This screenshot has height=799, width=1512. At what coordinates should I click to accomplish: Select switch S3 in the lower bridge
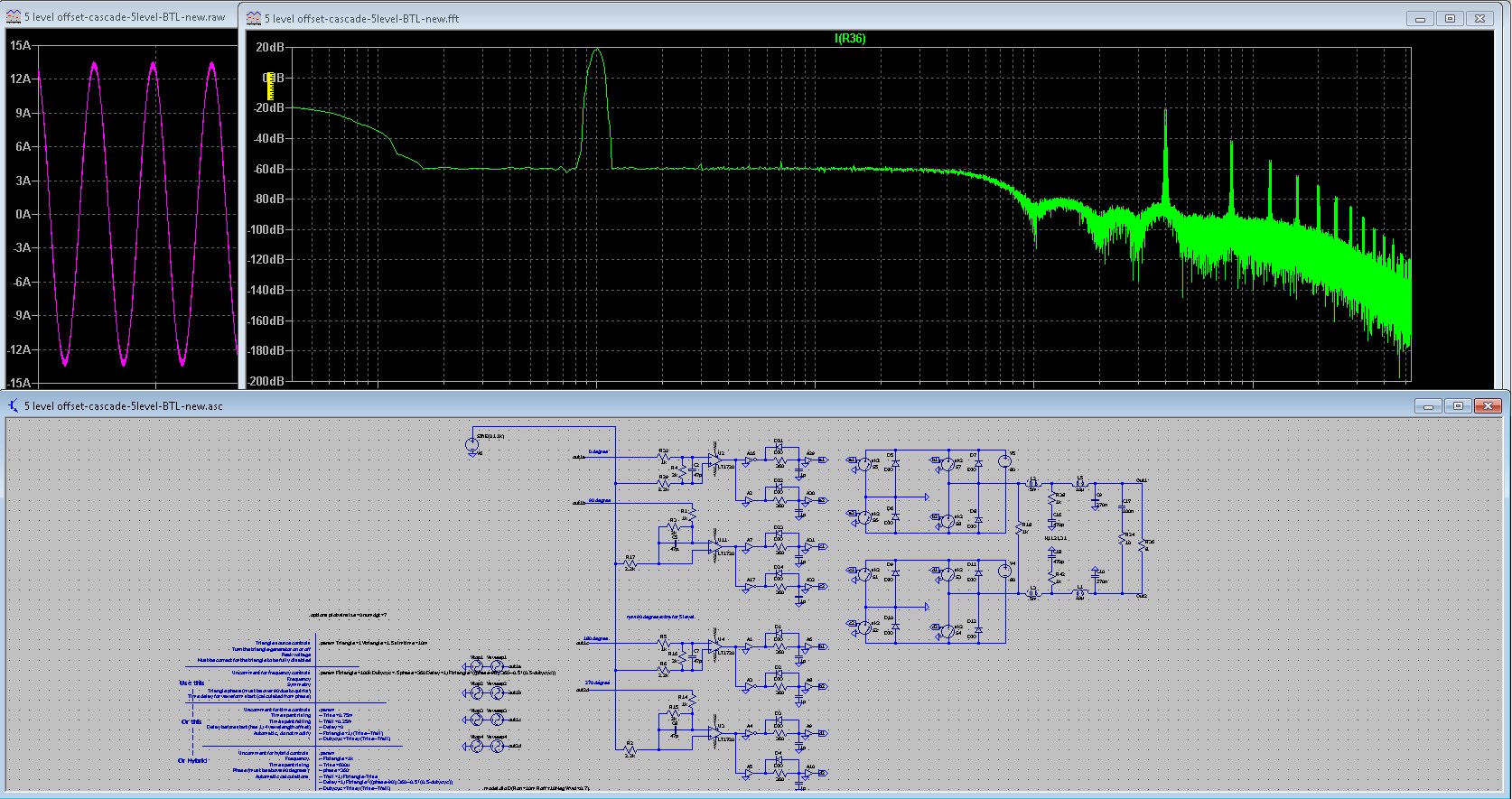tap(947, 574)
